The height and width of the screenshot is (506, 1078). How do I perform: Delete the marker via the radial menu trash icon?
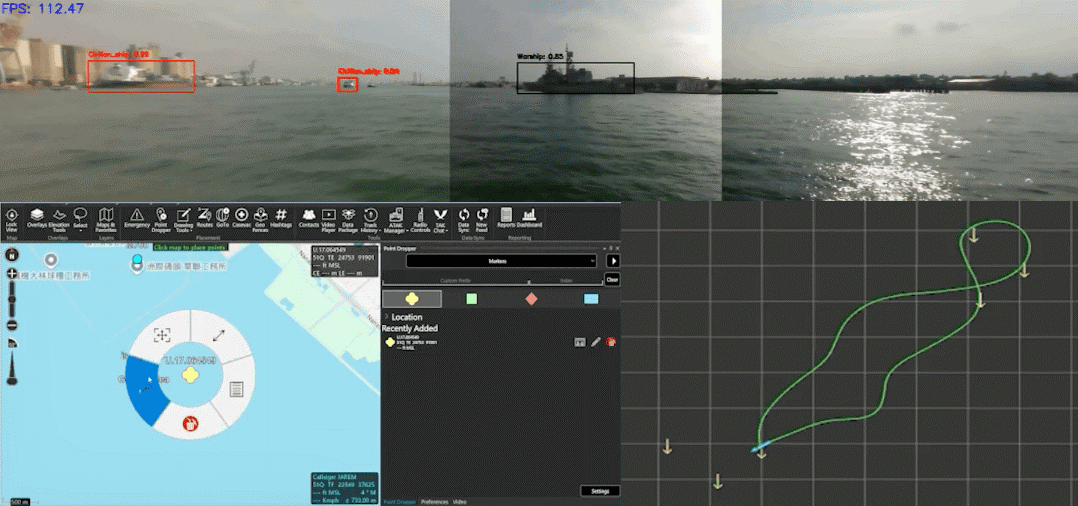(190, 425)
